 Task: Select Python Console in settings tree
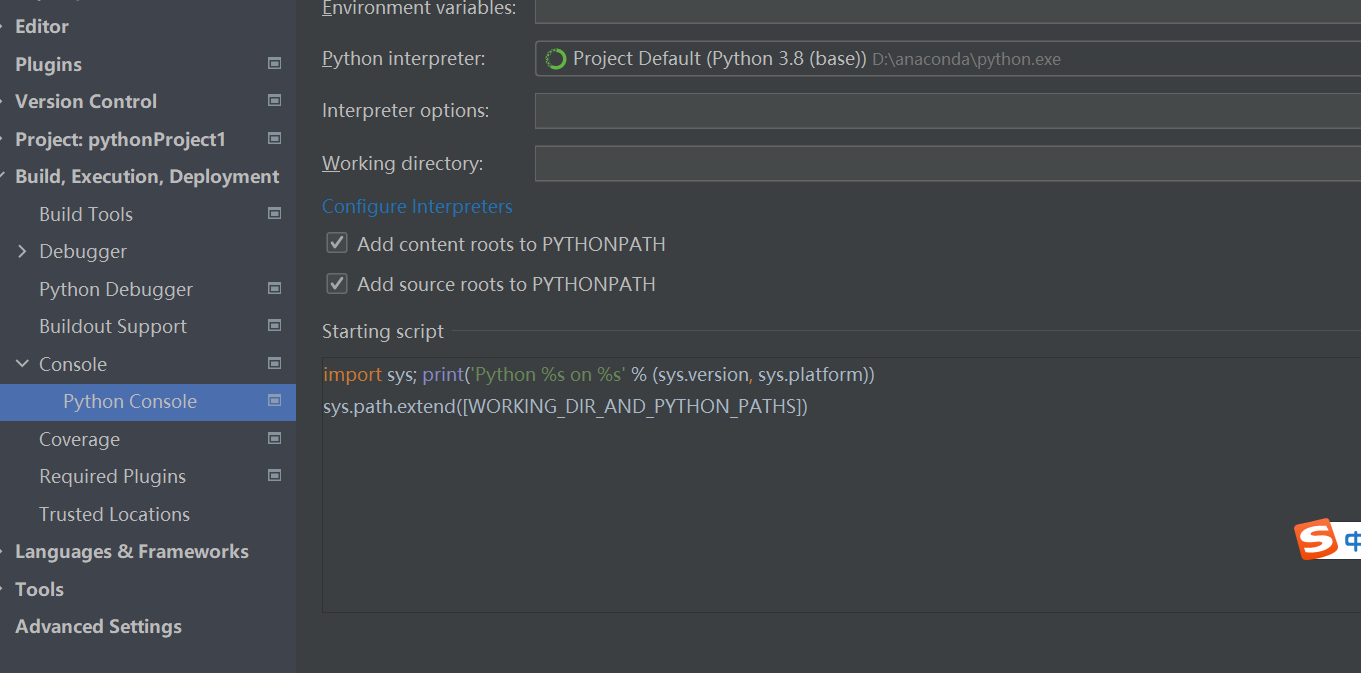(x=130, y=401)
